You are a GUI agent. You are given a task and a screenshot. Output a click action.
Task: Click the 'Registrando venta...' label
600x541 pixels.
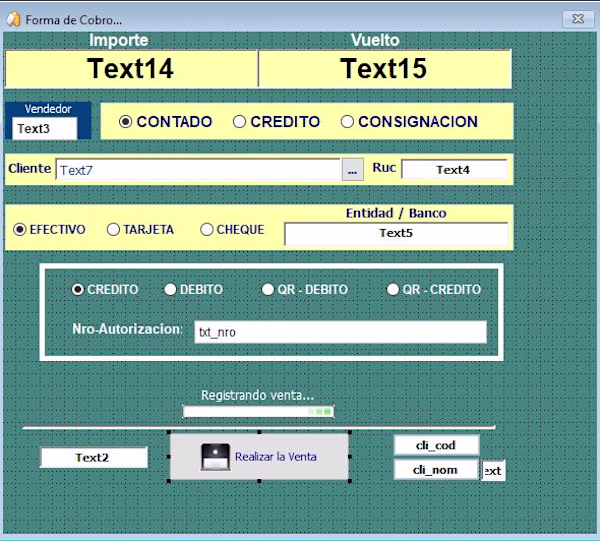[x=258, y=395]
